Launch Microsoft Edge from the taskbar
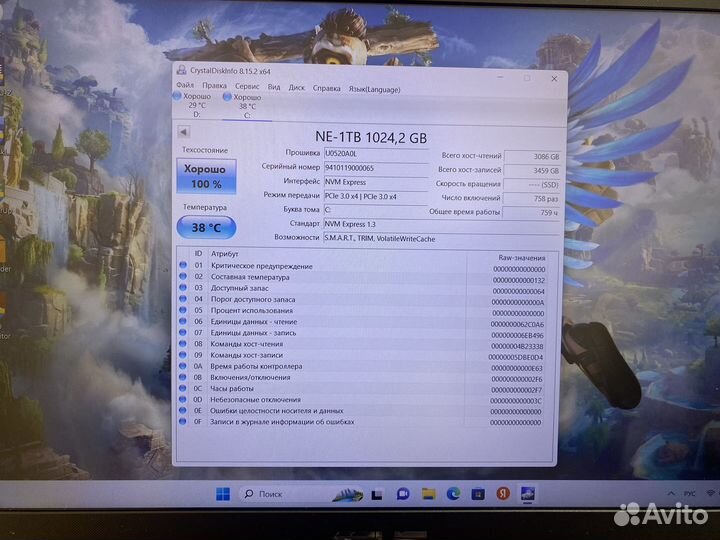Image resolution: width=720 pixels, height=540 pixels. (454, 494)
